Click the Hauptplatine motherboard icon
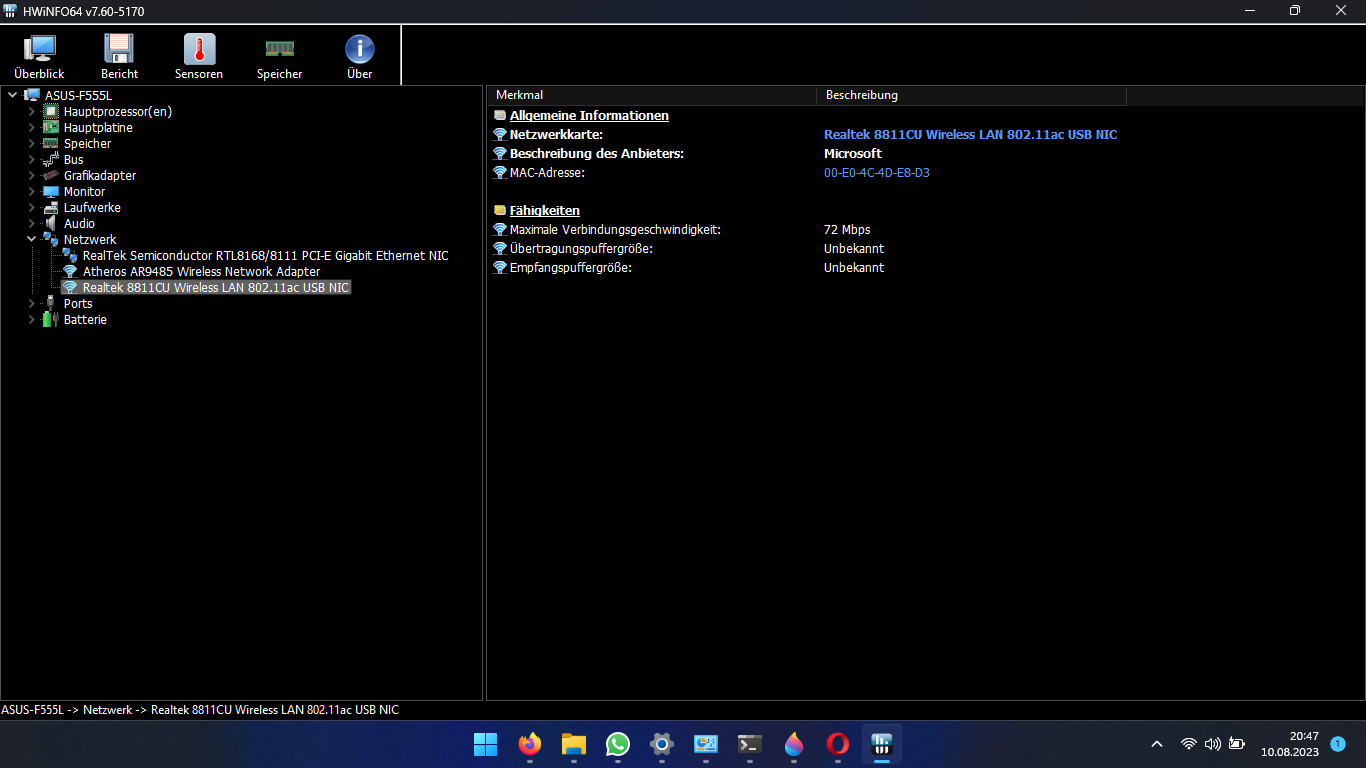 click(x=50, y=128)
